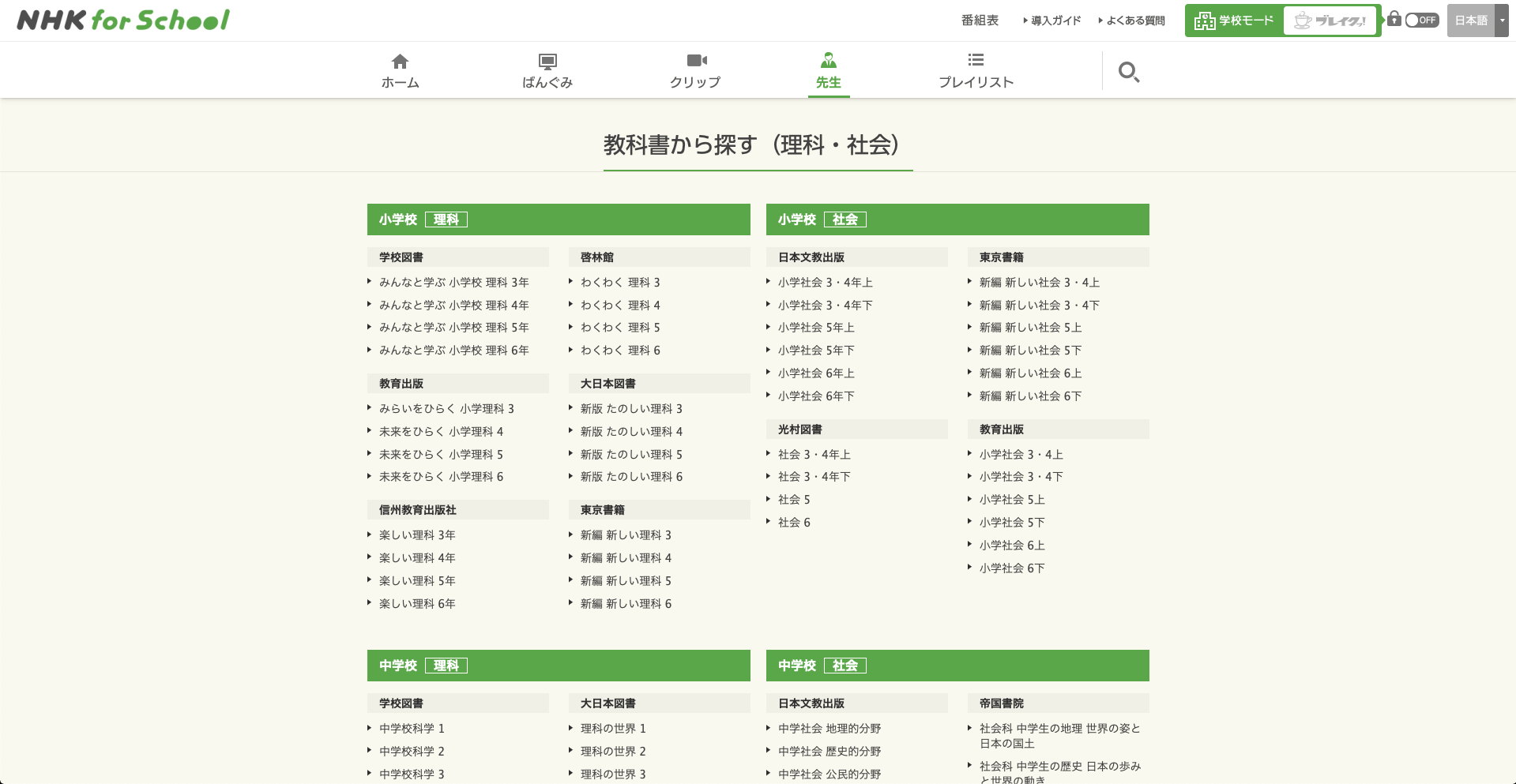Open 理科の世界 2

613,752
